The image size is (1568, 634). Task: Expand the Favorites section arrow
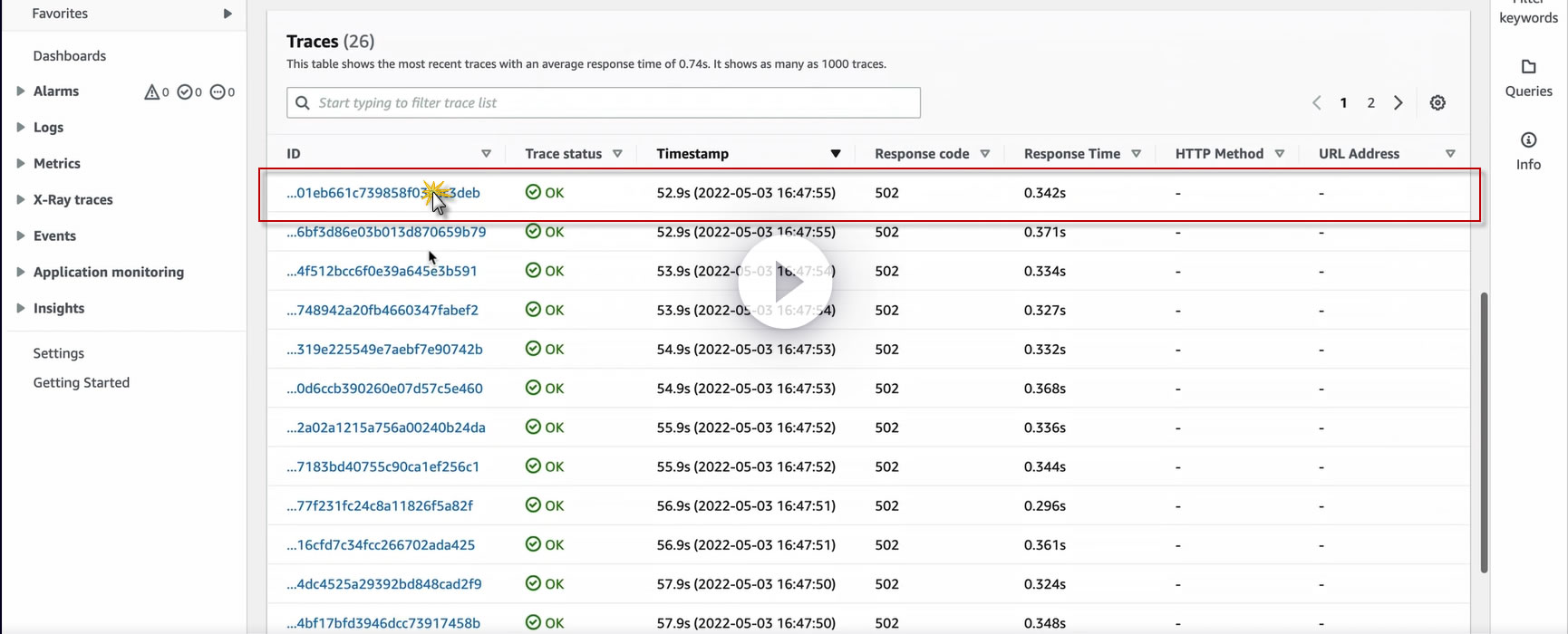(x=227, y=14)
